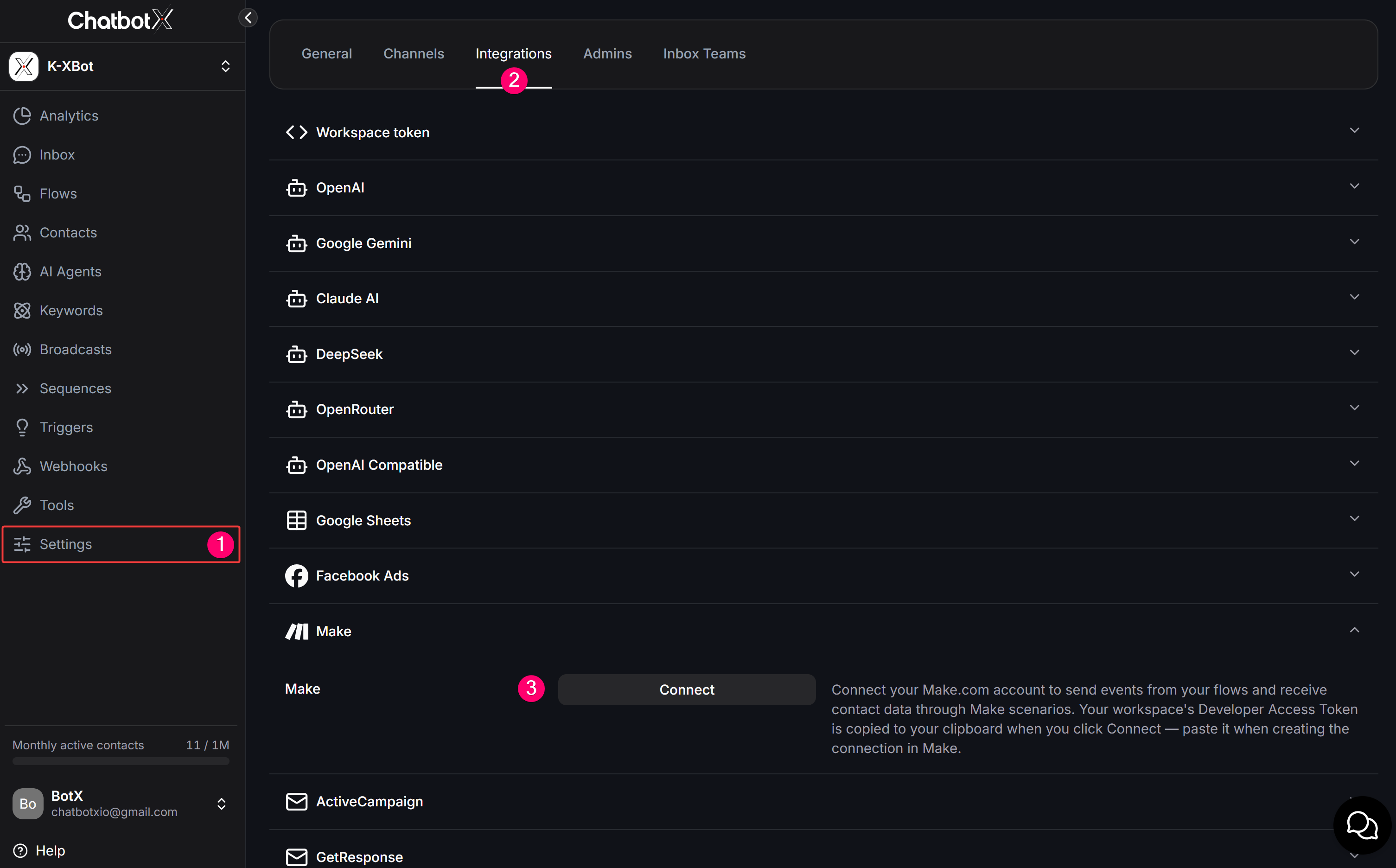Collapse the sidebar with the arrow button

(248, 18)
